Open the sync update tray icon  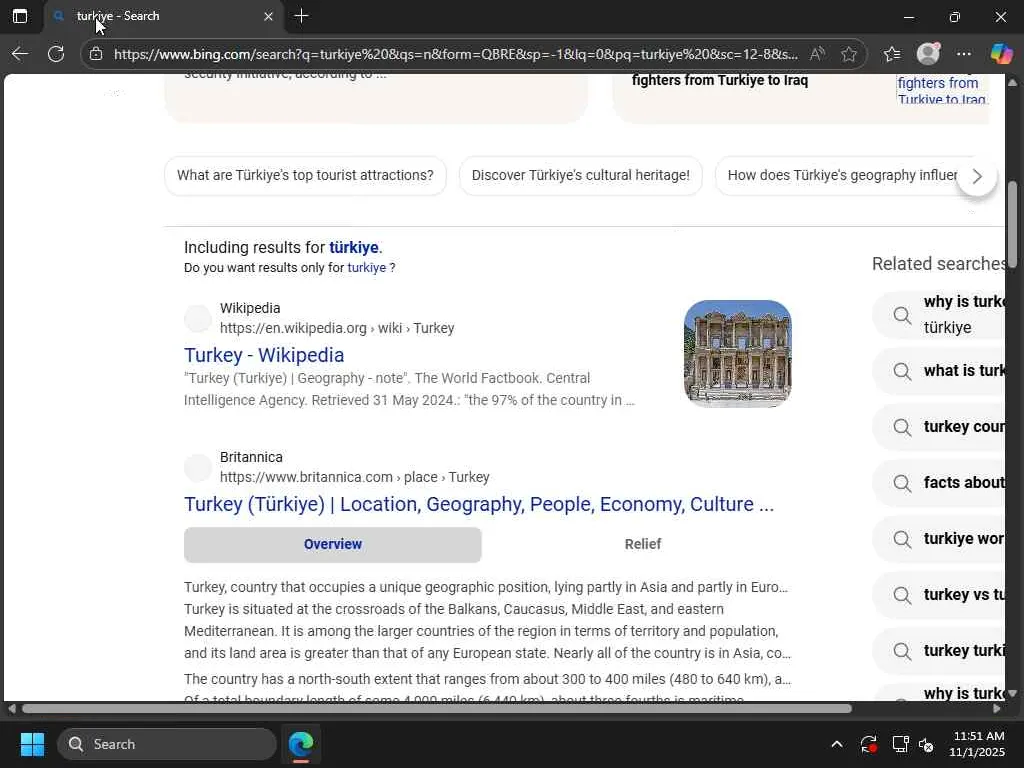tap(869, 744)
